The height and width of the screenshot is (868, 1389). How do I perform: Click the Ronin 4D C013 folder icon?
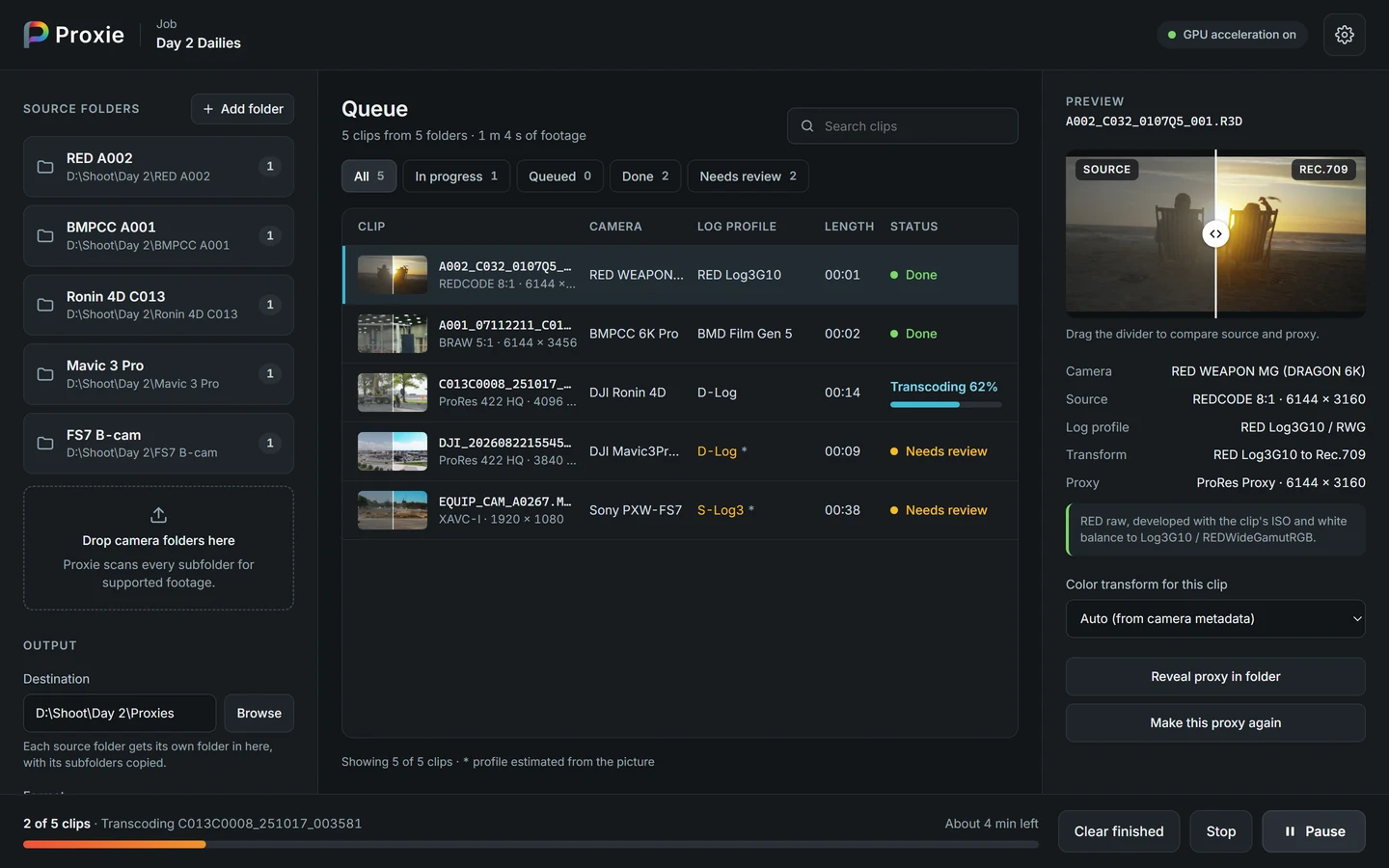45,305
